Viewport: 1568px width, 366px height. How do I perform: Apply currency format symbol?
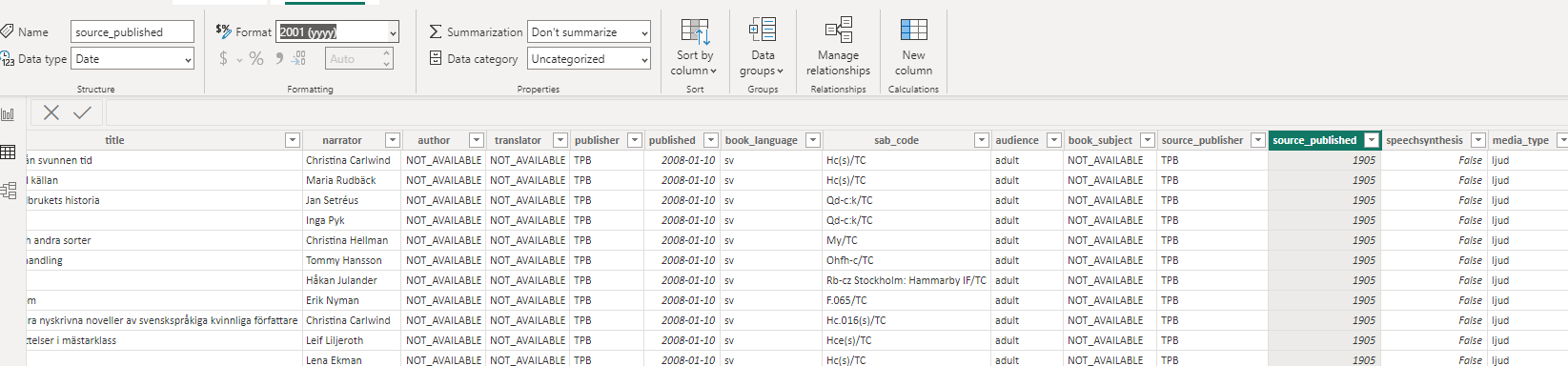[x=223, y=59]
